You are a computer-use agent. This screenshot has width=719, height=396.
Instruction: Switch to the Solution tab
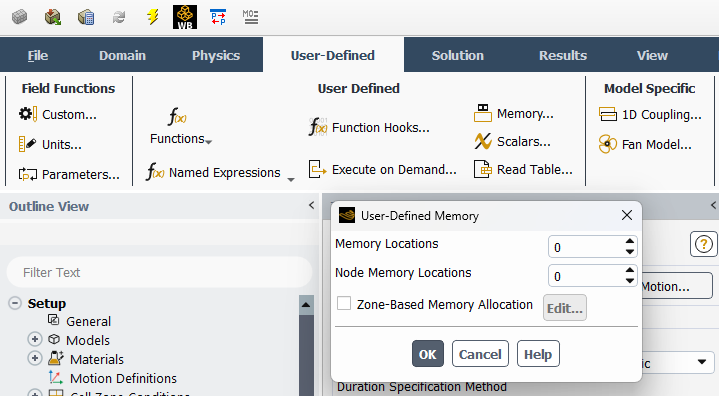coord(458,55)
